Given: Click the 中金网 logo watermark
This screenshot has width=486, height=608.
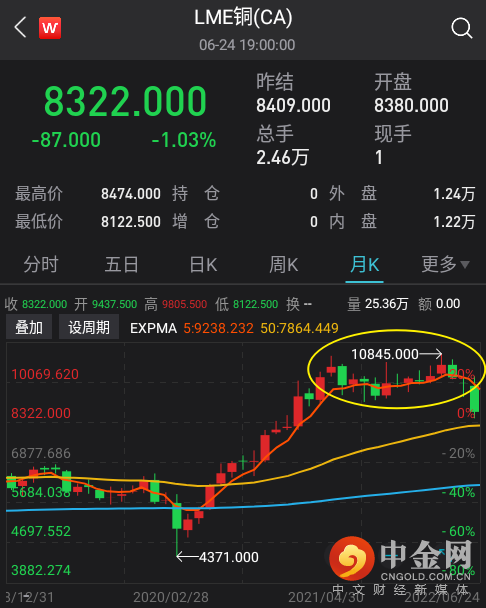Looking at the screenshot, I should pyautogui.click(x=400, y=559).
